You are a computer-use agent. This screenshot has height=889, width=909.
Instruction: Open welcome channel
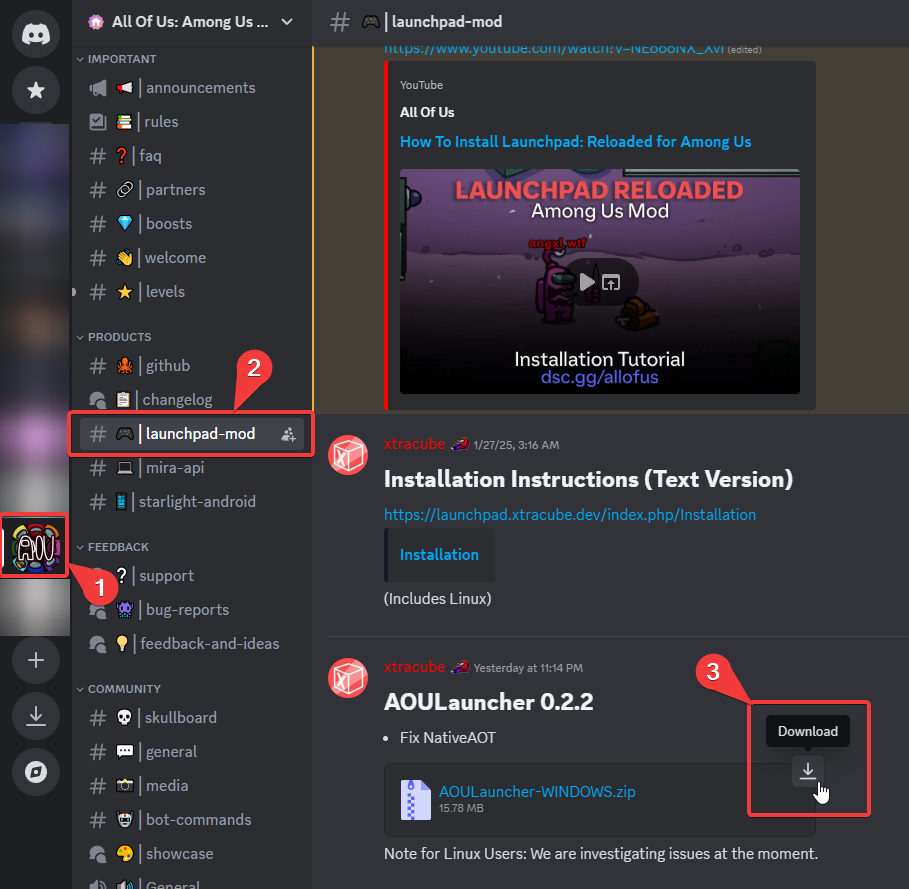(192, 258)
